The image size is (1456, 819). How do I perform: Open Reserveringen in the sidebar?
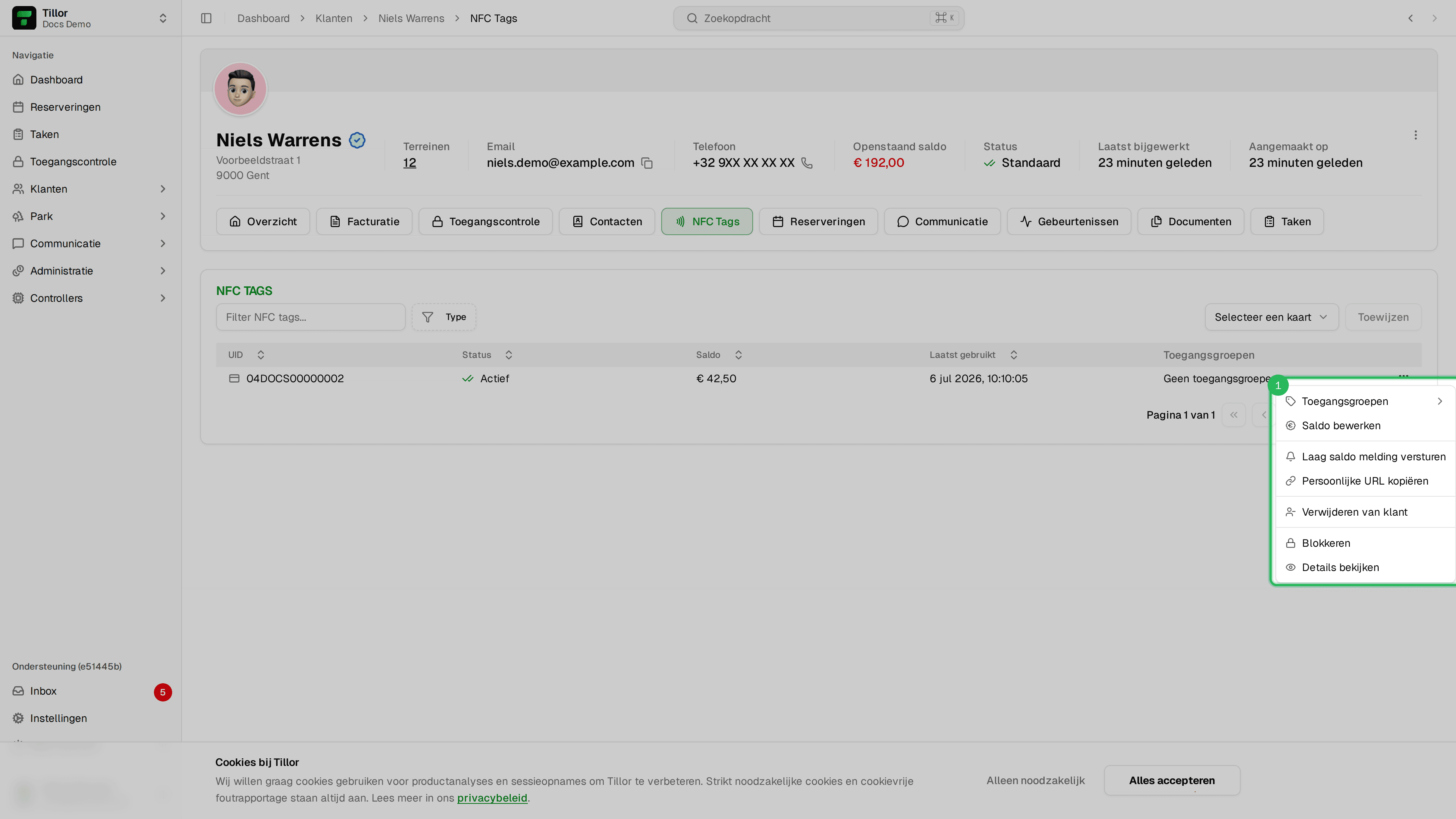tap(91, 107)
